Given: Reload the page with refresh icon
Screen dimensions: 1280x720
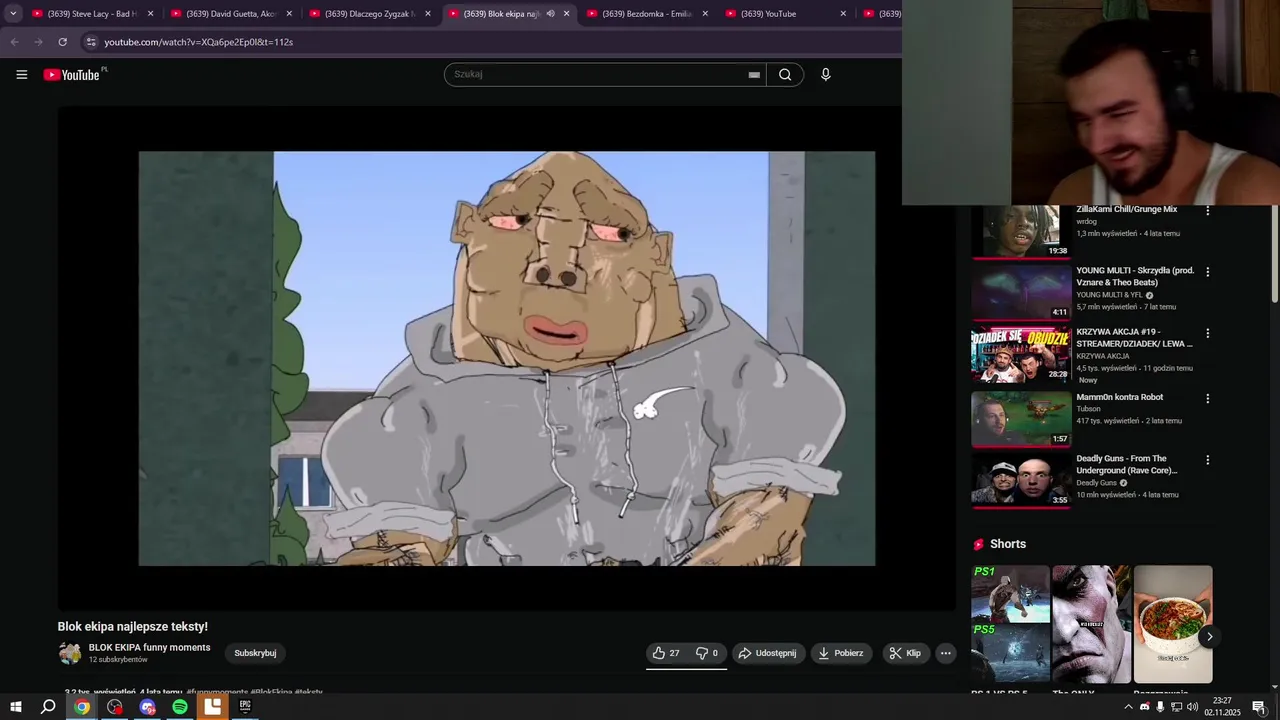Looking at the screenshot, I should (x=62, y=42).
